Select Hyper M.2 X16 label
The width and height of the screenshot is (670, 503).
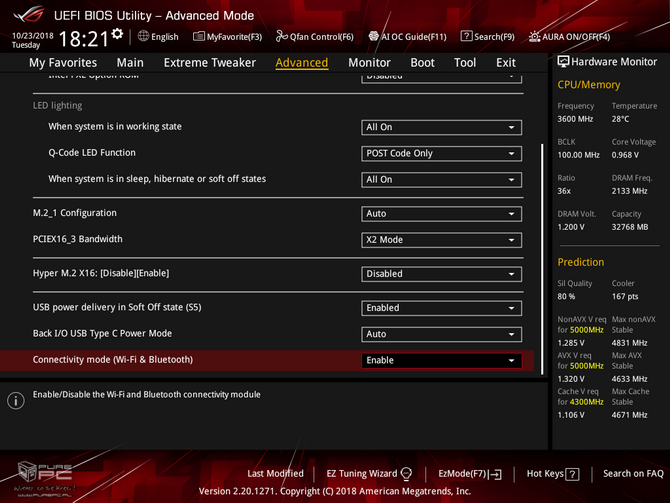point(101,273)
